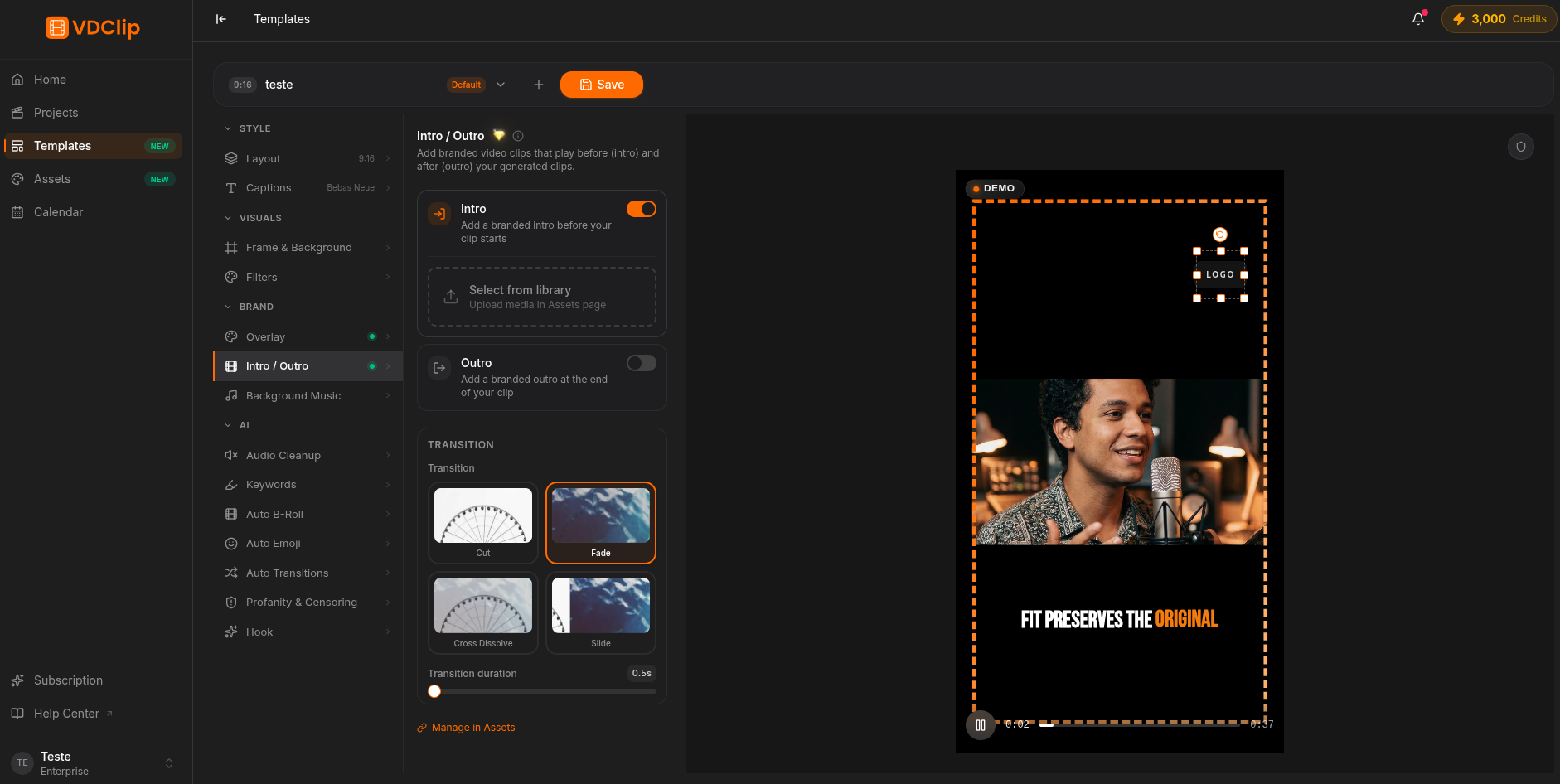Select the LOGO overlay box in preview
The height and width of the screenshot is (784, 1560).
[1220, 274]
